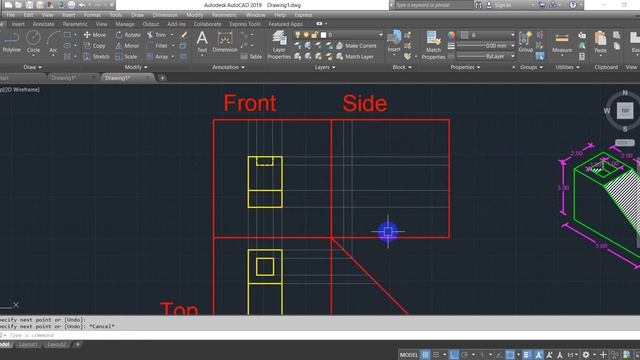Click the color wheel icon in Properties
Viewport: 640px width, 360px height.
click(451, 35)
